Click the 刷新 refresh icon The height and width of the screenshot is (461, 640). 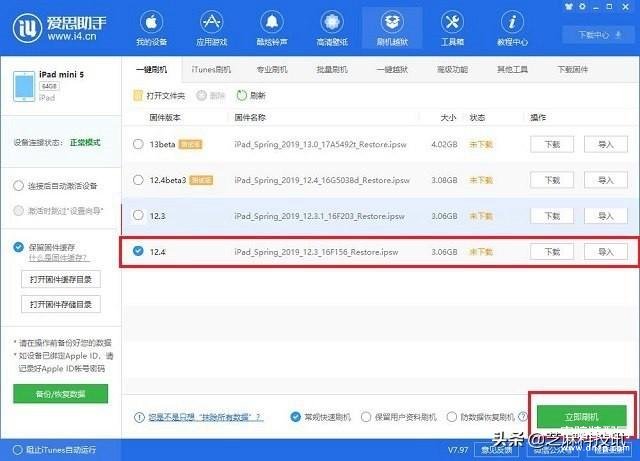pyautogui.click(x=242, y=96)
